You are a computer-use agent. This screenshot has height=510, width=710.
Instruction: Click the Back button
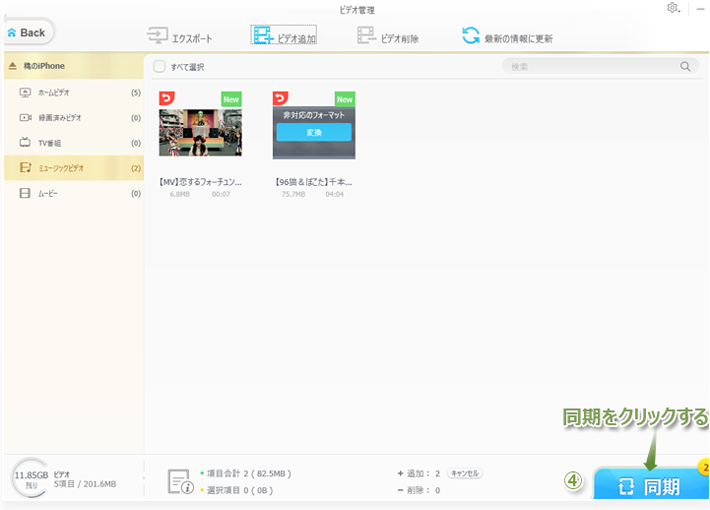point(27,33)
